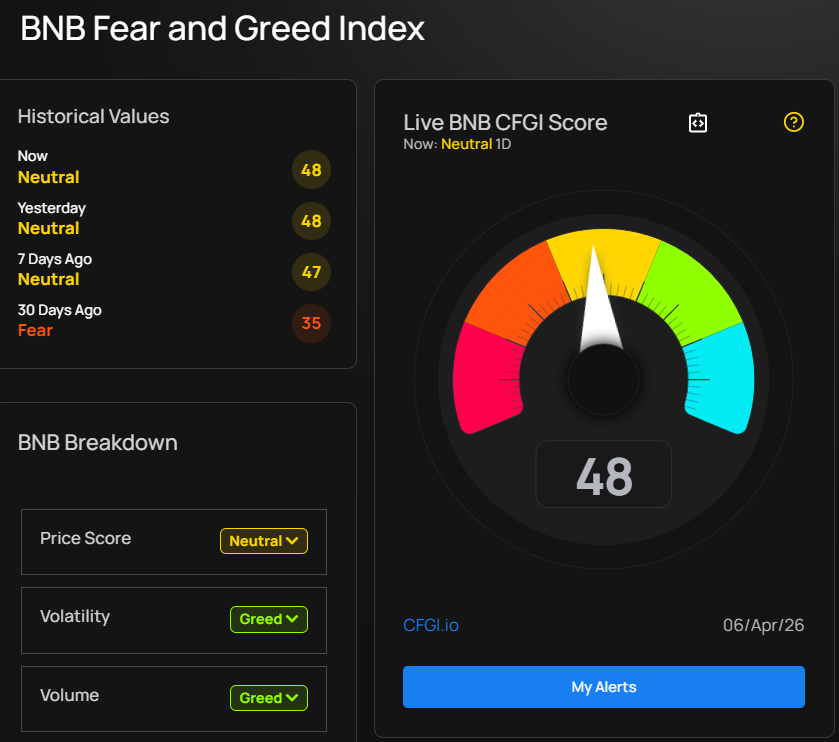839x742 pixels.
Task: Select the Yesterday score badge 48
Action: click(311, 221)
